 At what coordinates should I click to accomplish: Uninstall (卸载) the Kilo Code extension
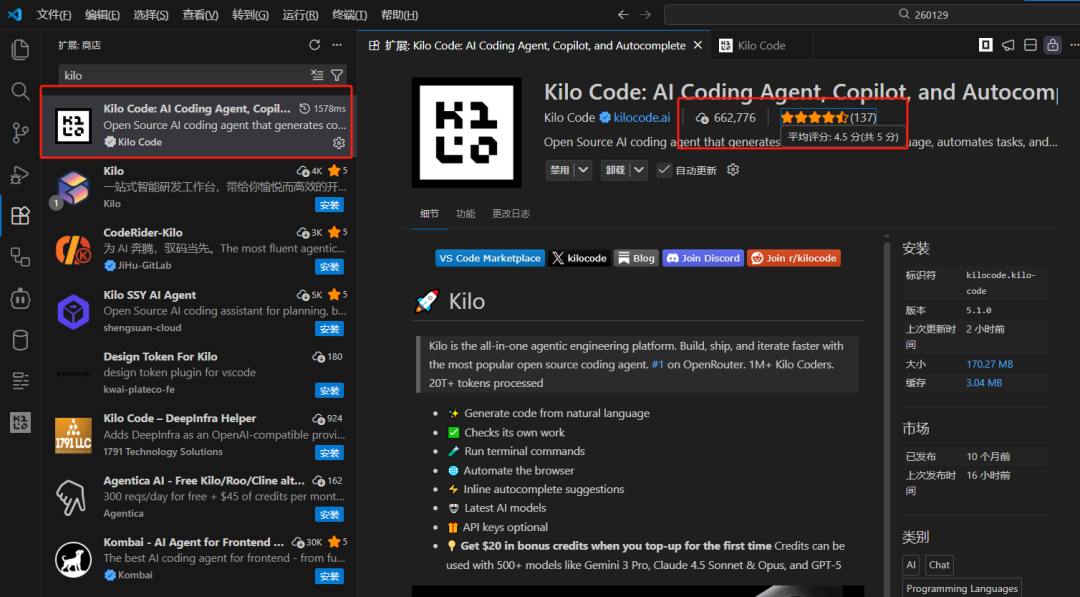(615, 170)
